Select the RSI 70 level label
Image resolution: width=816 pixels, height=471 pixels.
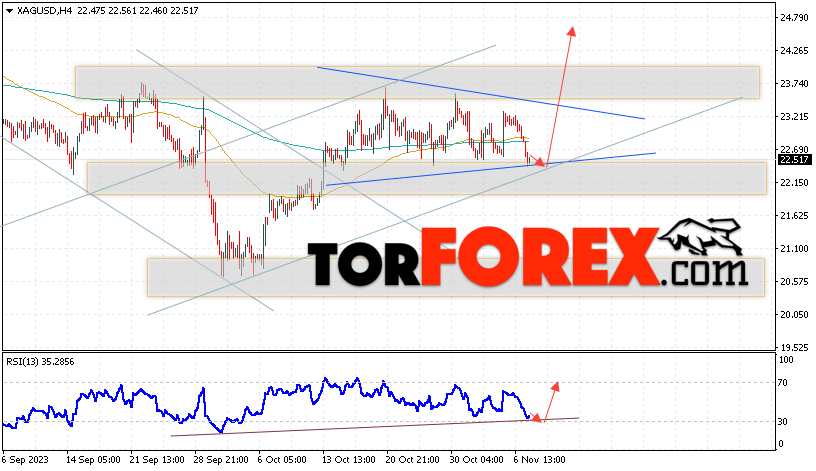(x=783, y=383)
